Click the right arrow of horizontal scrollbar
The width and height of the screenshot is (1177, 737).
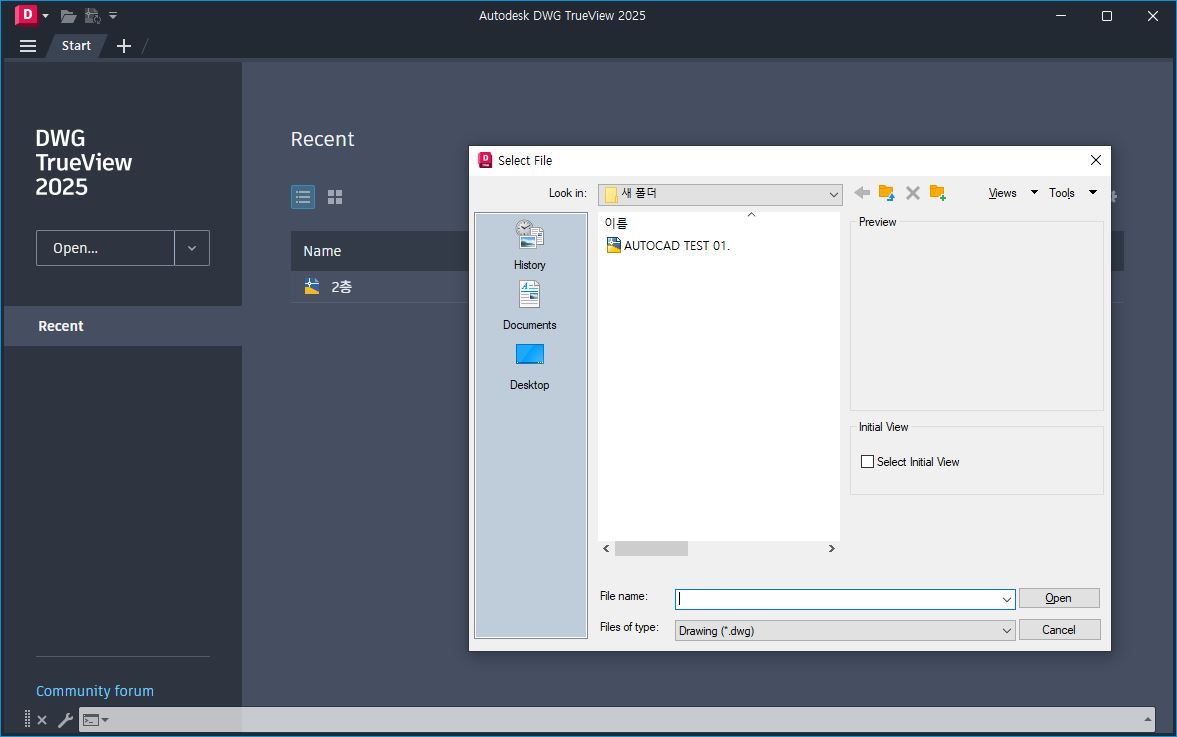coord(832,549)
